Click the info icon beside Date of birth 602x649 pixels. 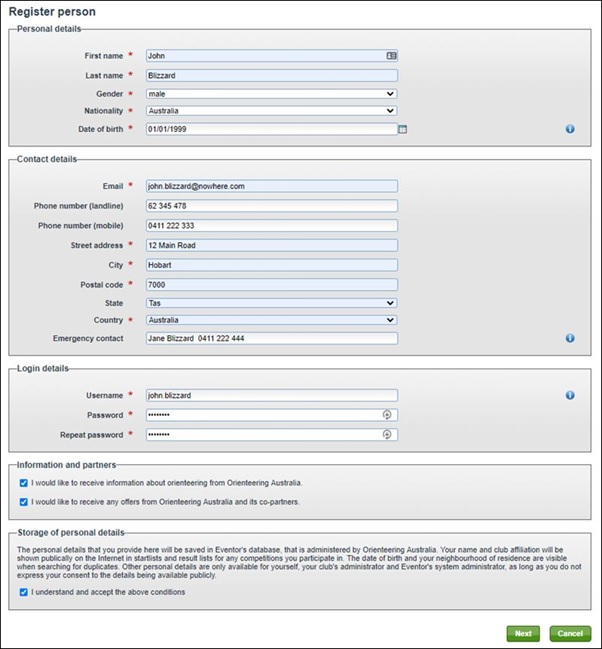[570, 129]
